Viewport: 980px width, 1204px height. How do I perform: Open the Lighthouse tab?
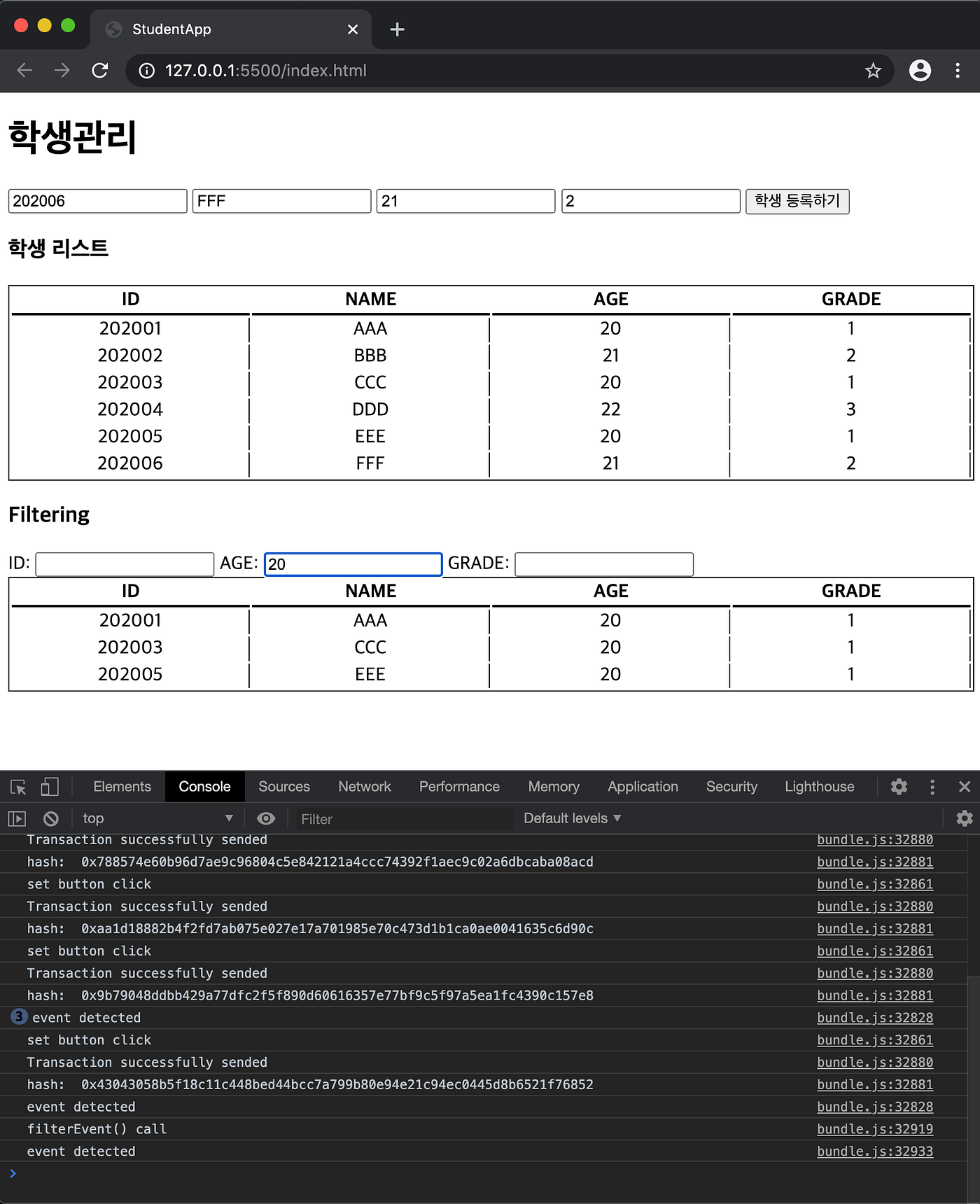pyautogui.click(x=820, y=787)
